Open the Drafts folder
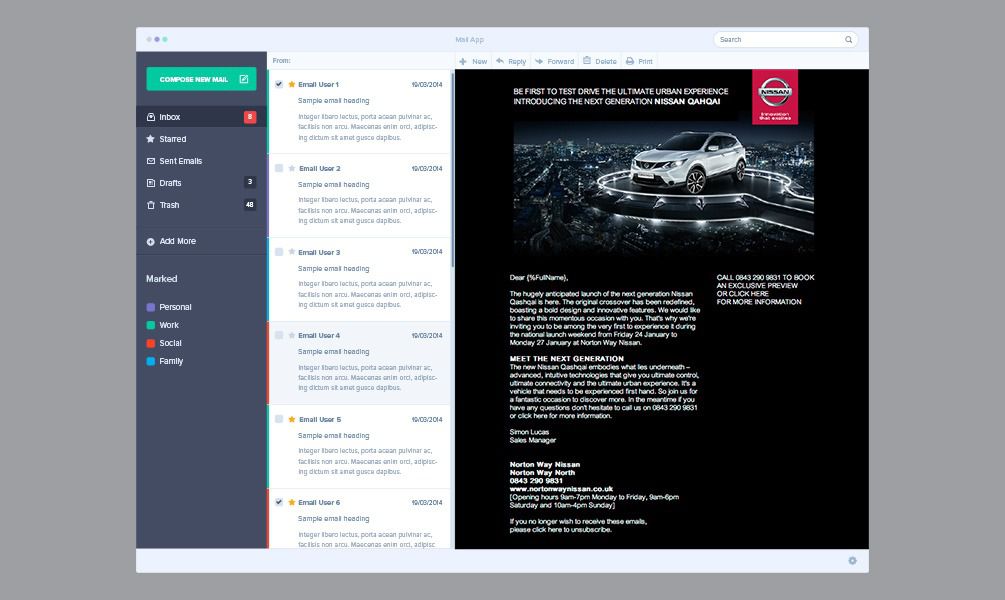1005x600 pixels. tap(201, 183)
